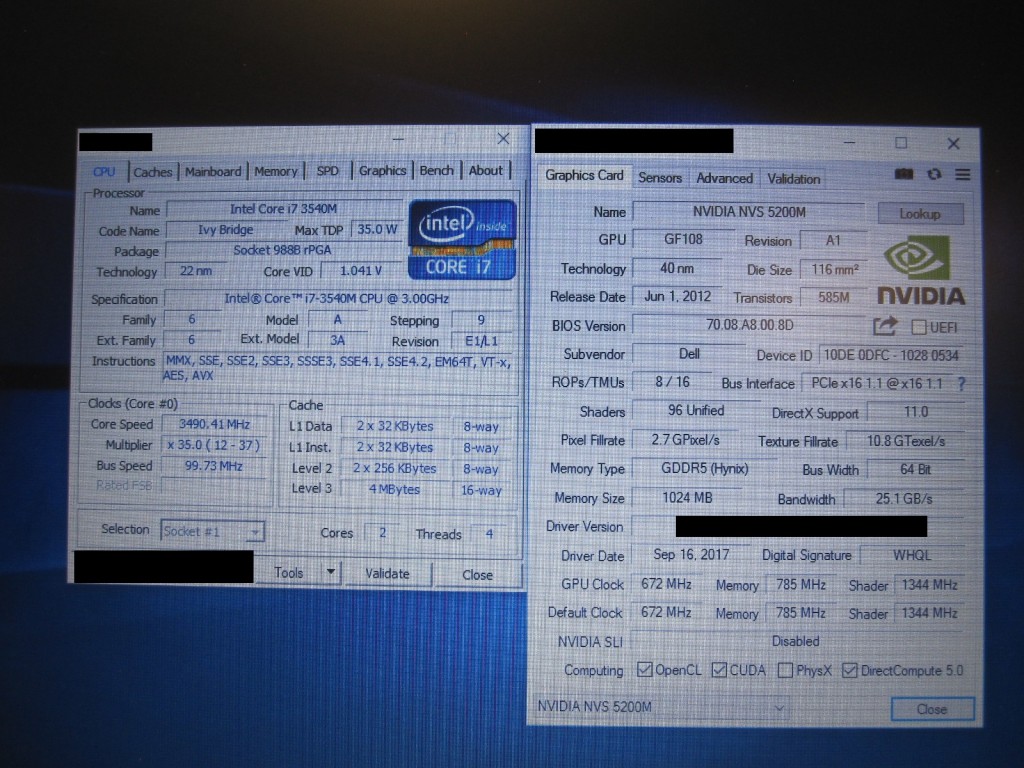The height and width of the screenshot is (768, 1024).
Task: Open the Memory tab in CPU-Z
Action: coord(276,171)
